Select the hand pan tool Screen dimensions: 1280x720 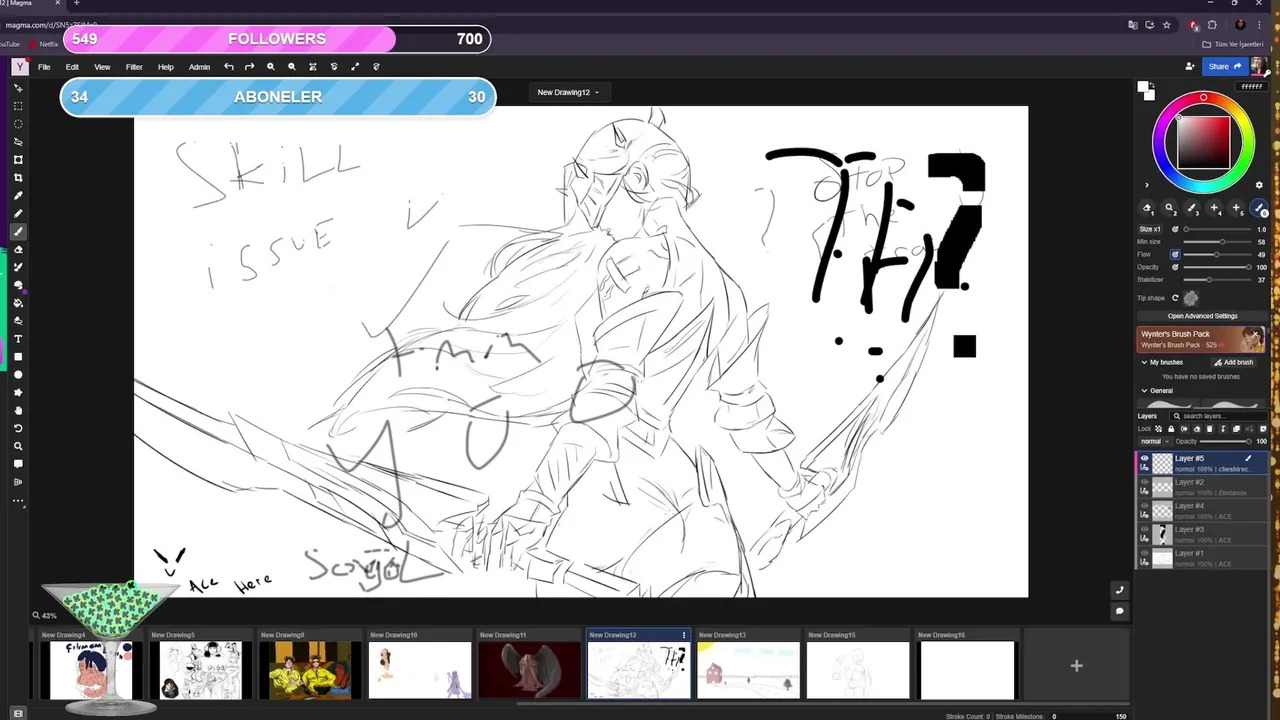point(18,411)
